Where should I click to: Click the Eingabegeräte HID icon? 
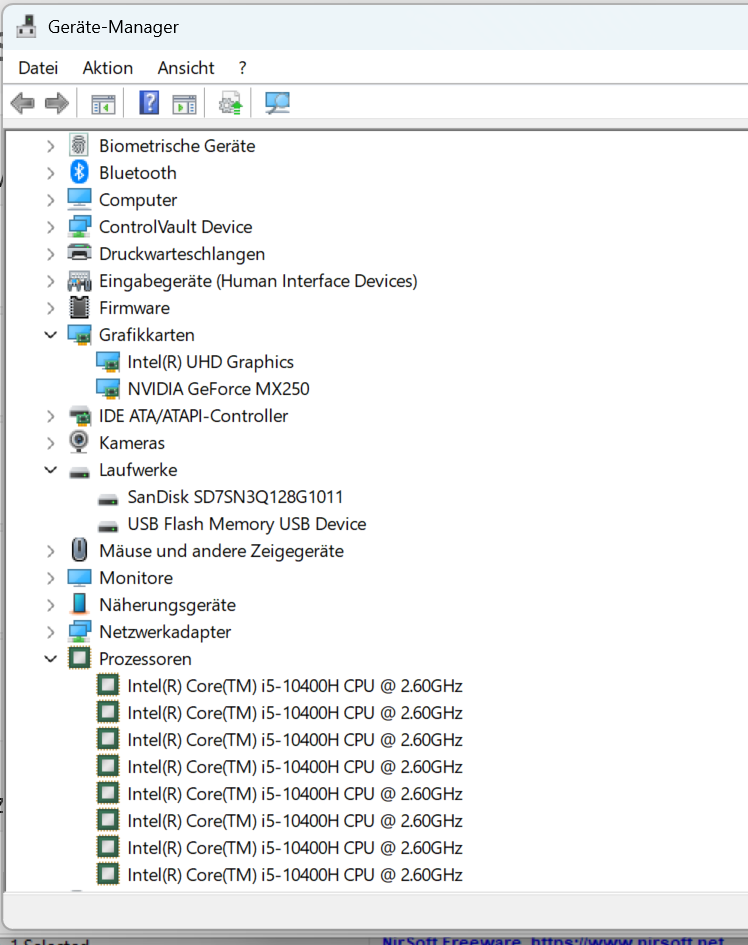(x=79, y=281)
